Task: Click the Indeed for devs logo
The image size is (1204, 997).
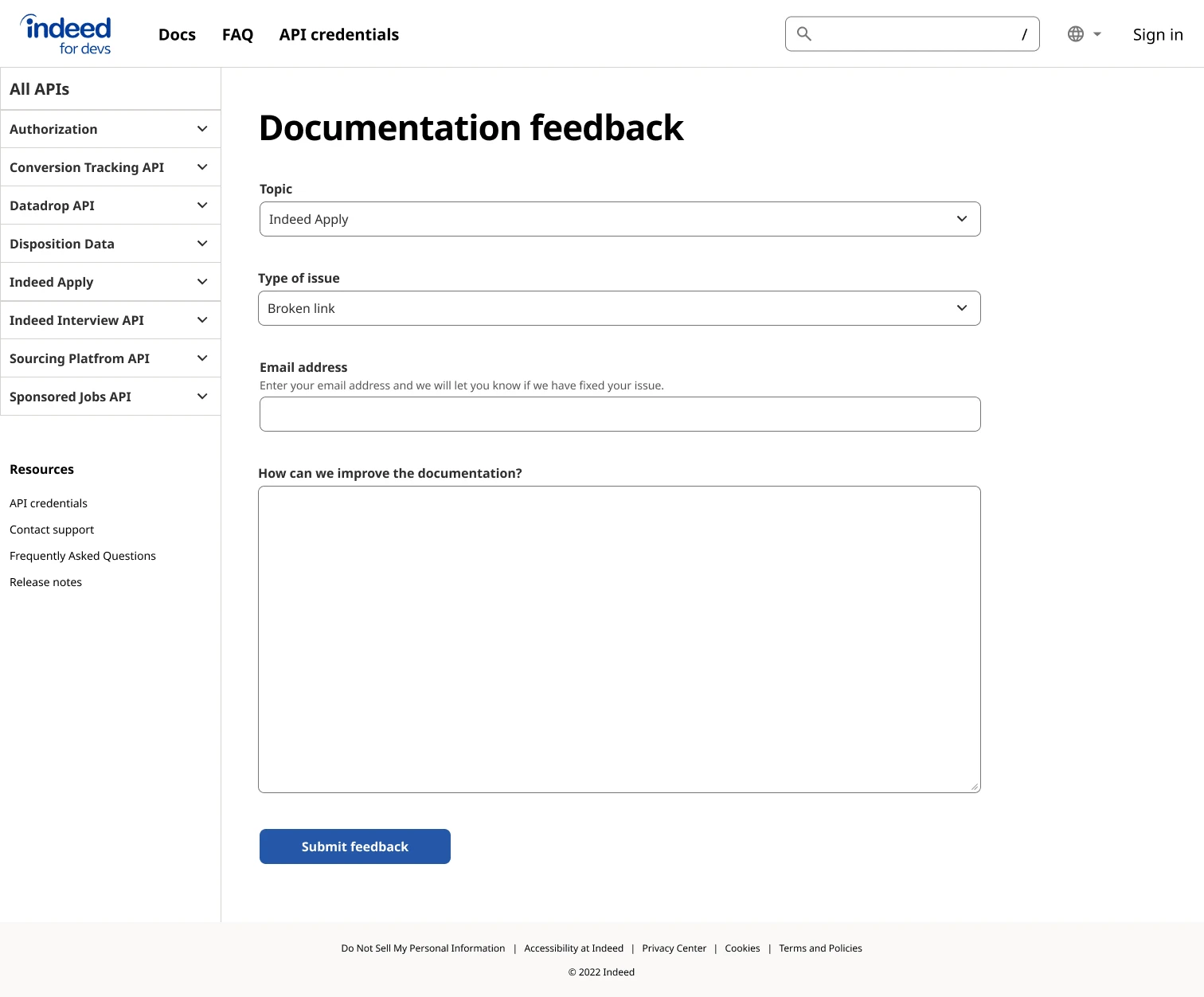Action: point(65,34)
